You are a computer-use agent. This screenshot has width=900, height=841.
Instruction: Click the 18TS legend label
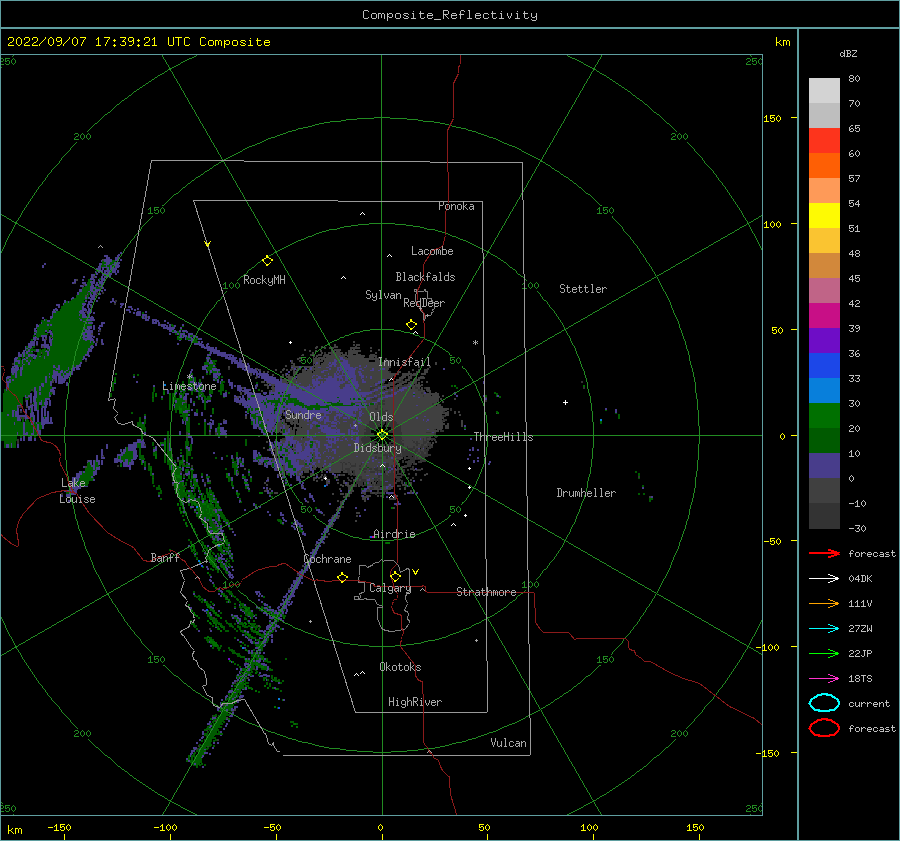(x=860, y=679)
